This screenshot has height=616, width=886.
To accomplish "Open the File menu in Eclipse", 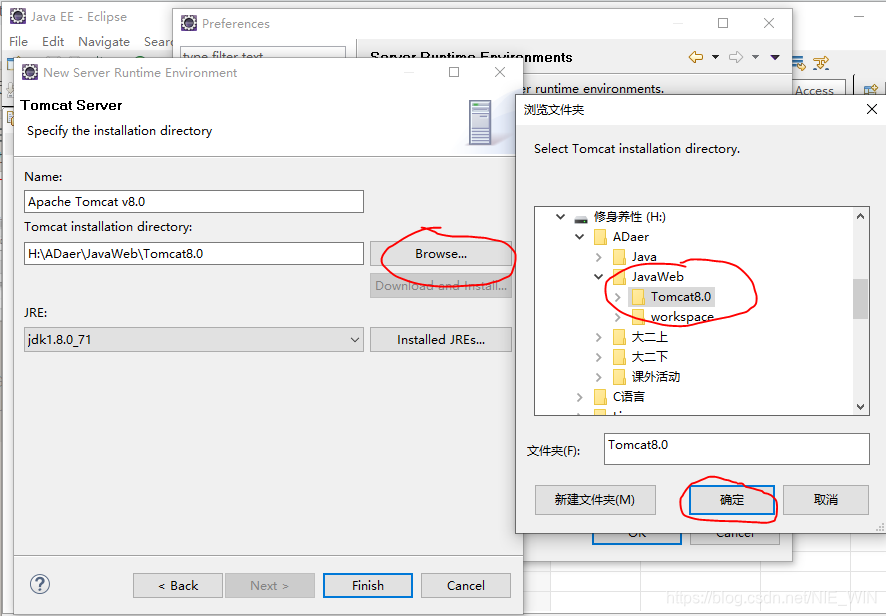I will [18, 42].
